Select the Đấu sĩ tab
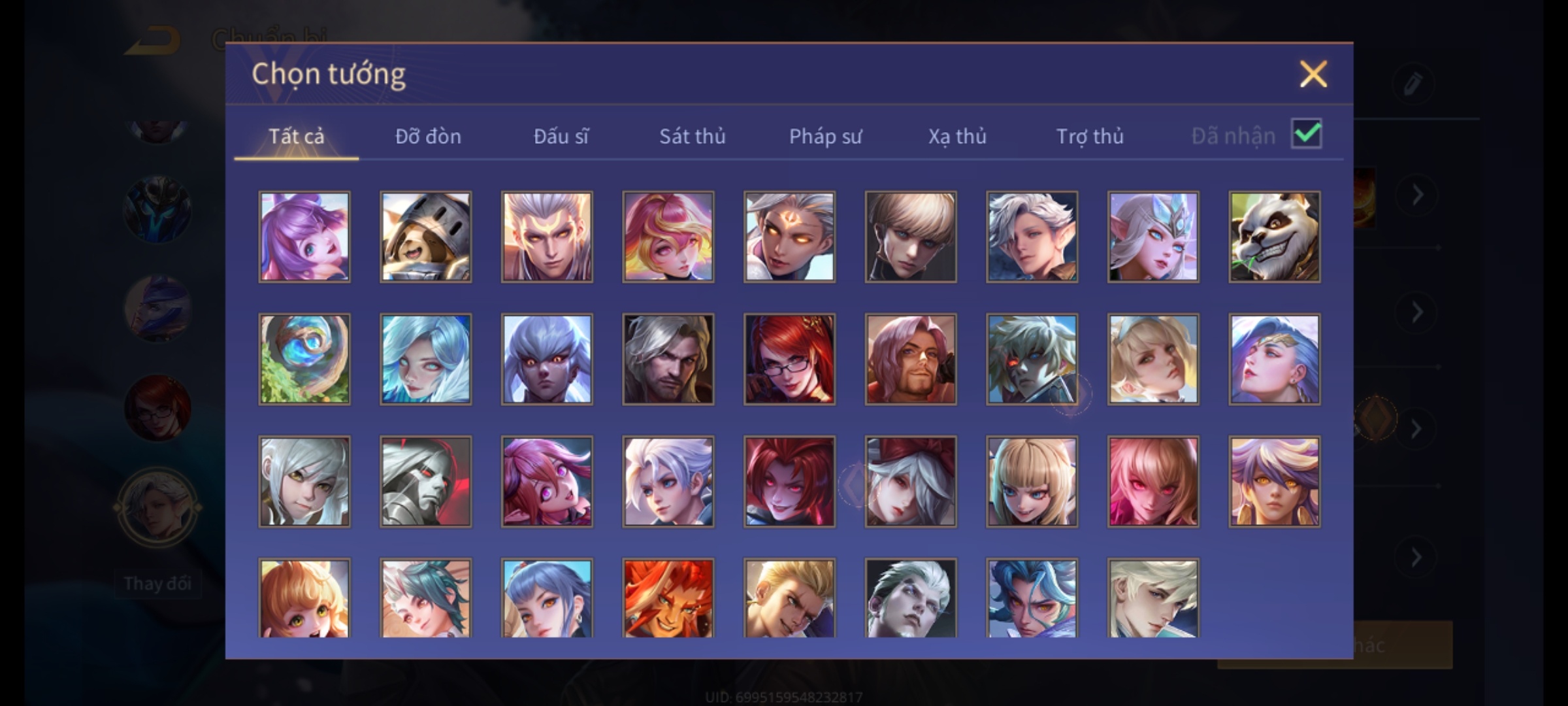 coord(561,136)
